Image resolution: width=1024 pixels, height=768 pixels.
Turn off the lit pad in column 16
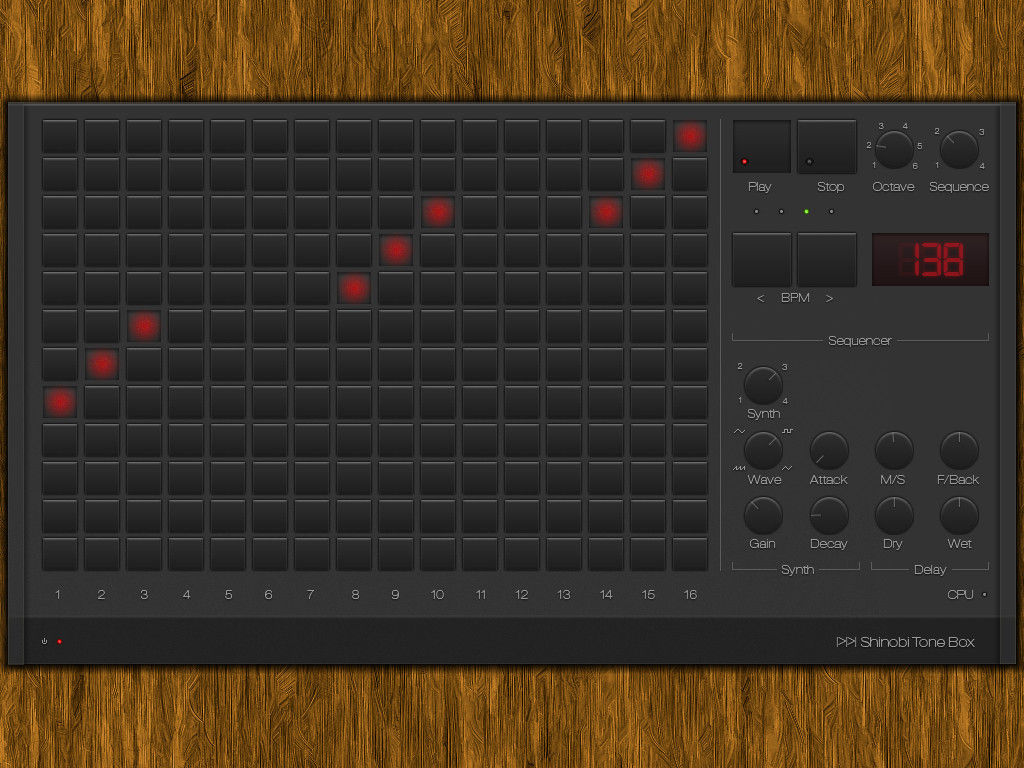click(x=690, y=136)
